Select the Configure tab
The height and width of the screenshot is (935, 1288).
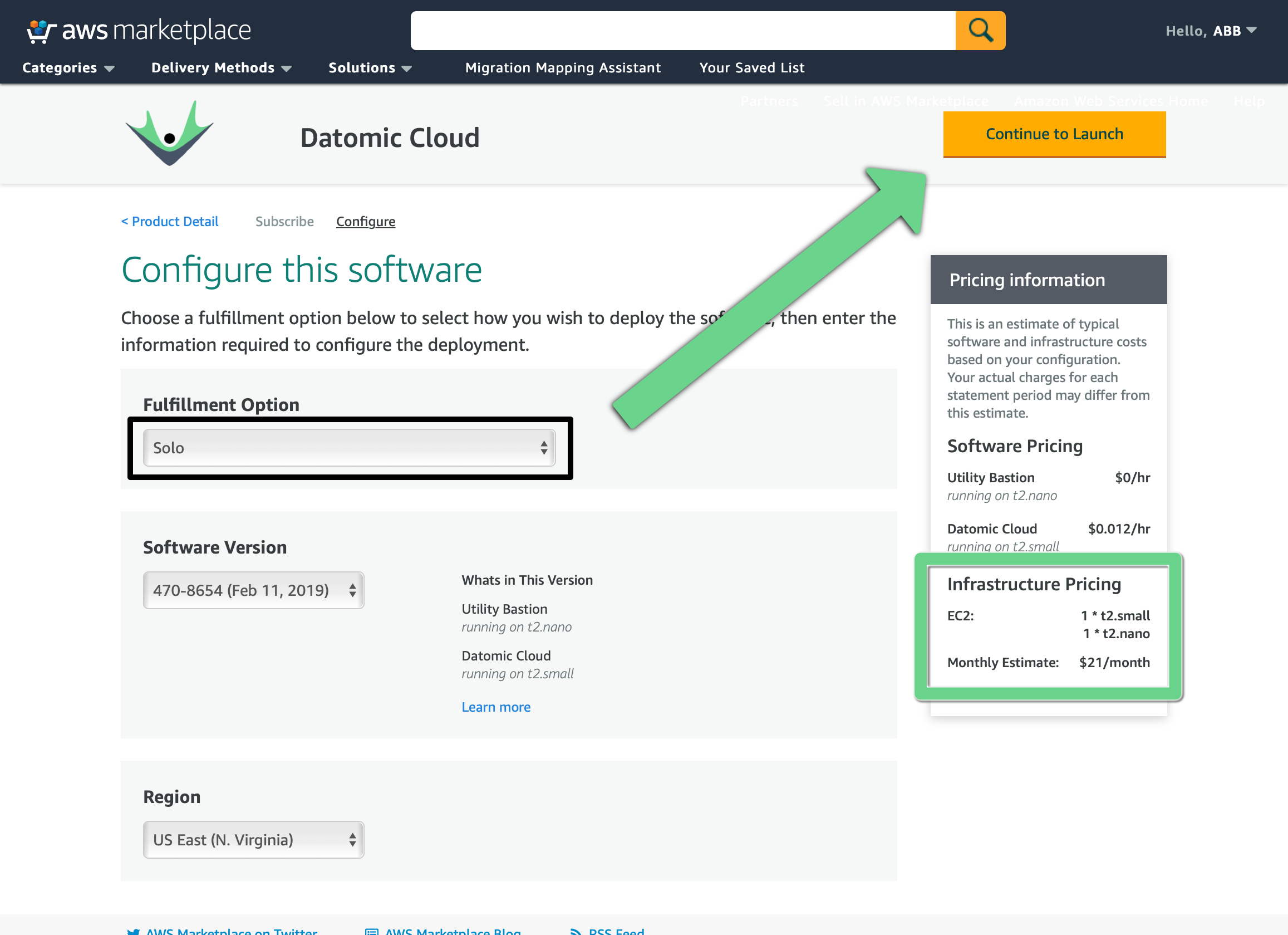pos(366,221)
